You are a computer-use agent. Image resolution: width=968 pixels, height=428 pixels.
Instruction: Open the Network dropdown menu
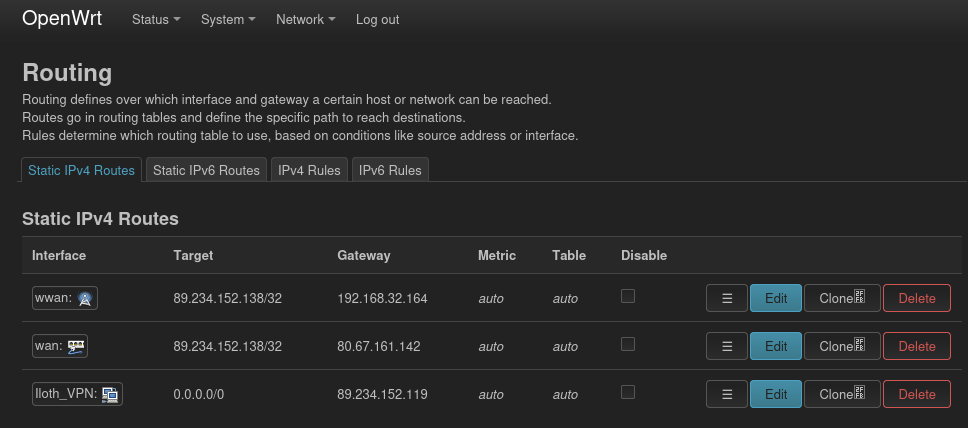(305, 20)
